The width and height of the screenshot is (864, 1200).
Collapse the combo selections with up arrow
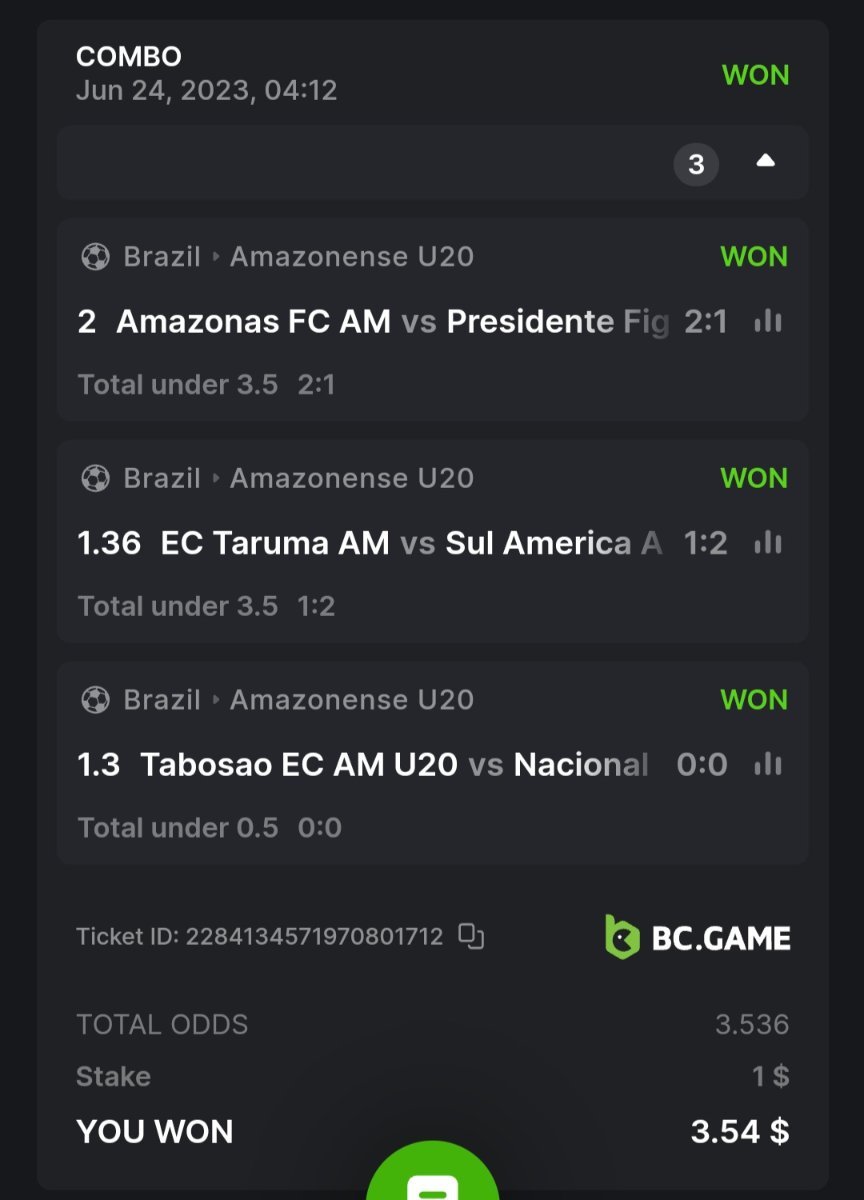click(766, 161)
